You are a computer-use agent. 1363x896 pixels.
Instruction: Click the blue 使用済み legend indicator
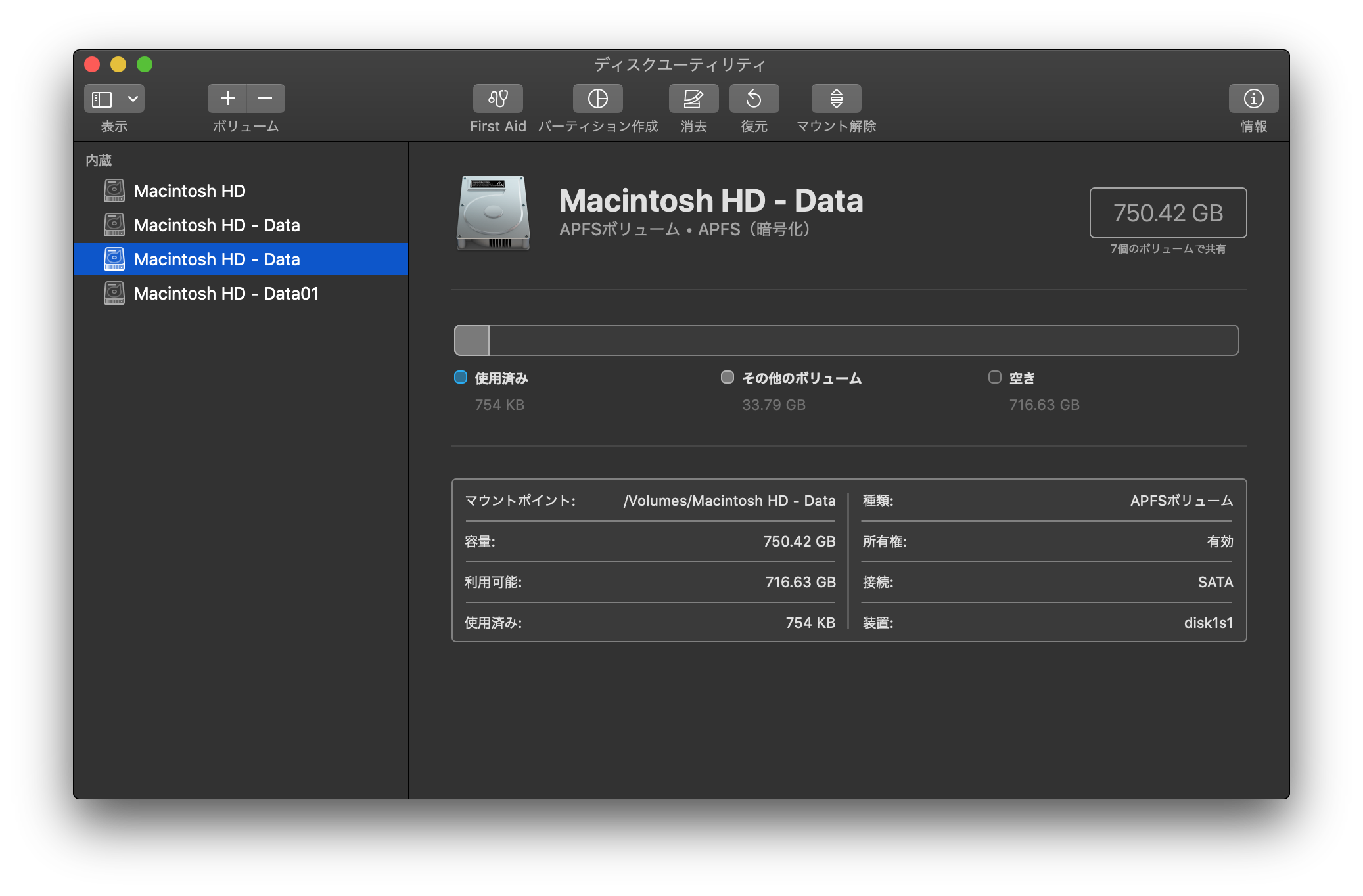pos(461,377)
